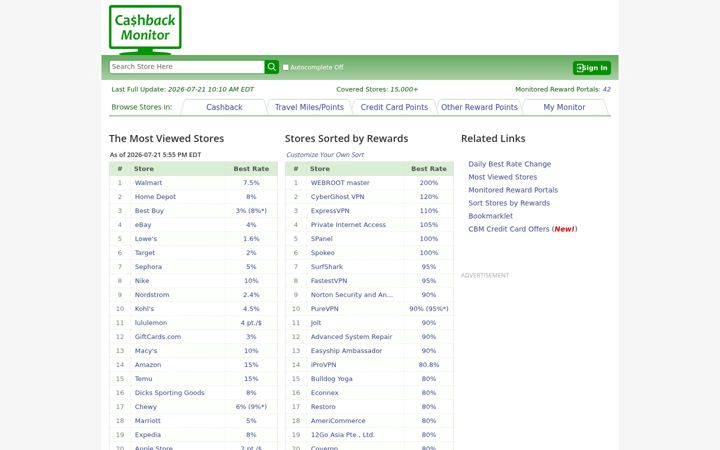Select the Other Reward Points tab

(479, 107)
